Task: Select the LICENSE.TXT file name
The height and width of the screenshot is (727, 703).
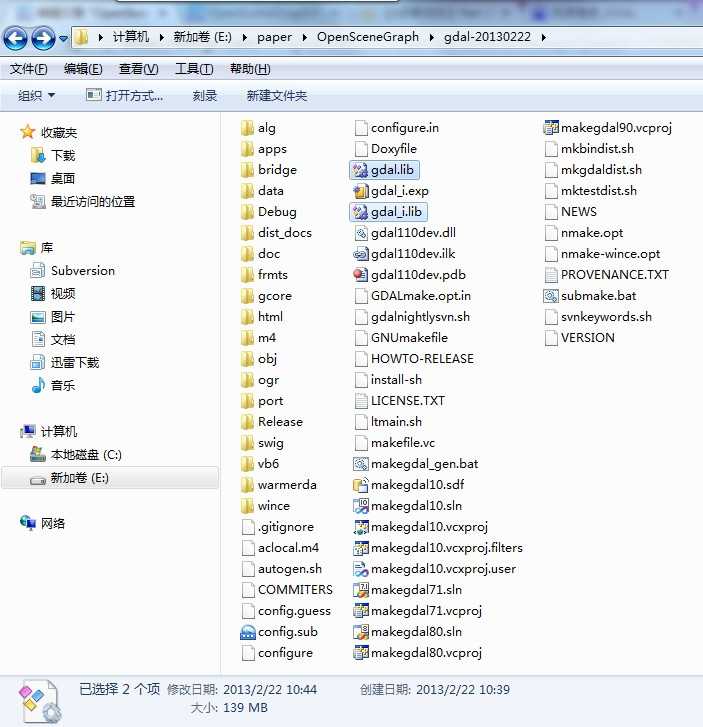Action: tap(408, 401)
